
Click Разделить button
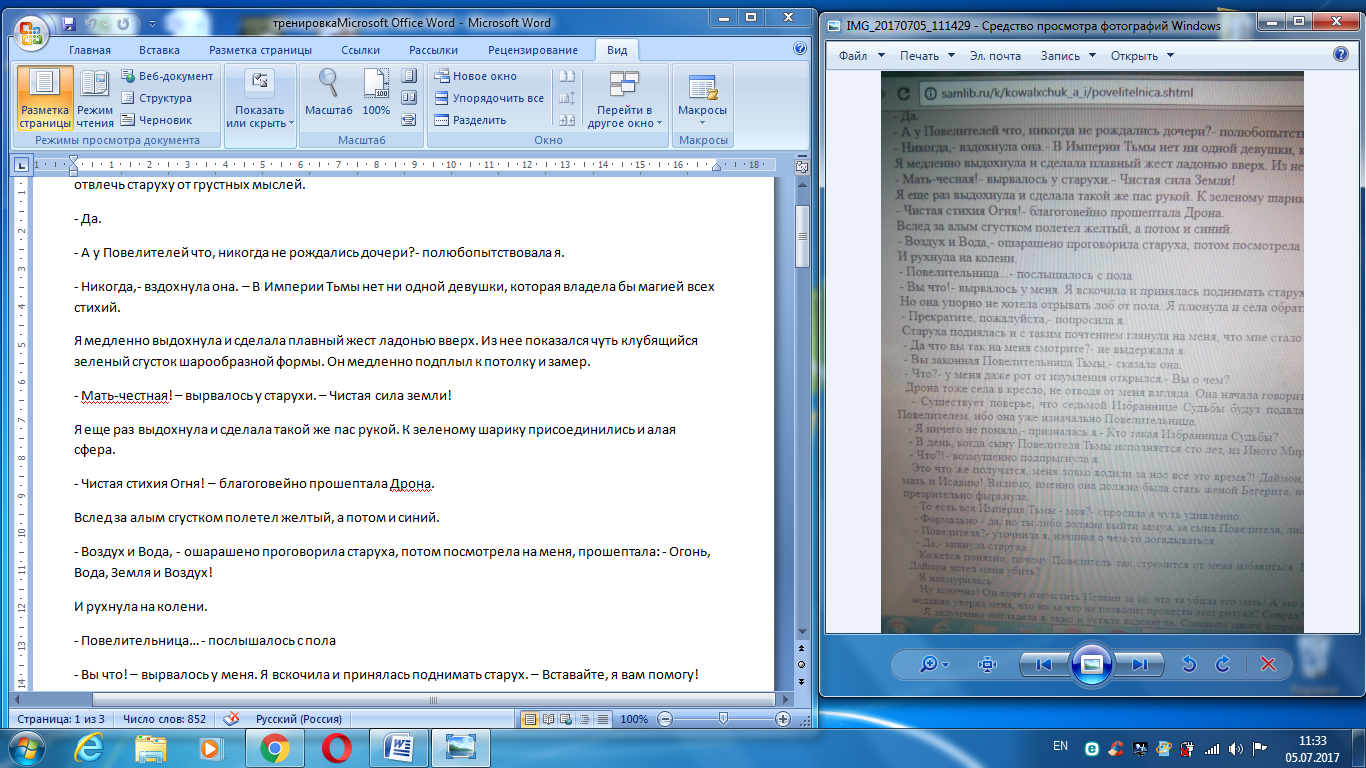[470, 120]
